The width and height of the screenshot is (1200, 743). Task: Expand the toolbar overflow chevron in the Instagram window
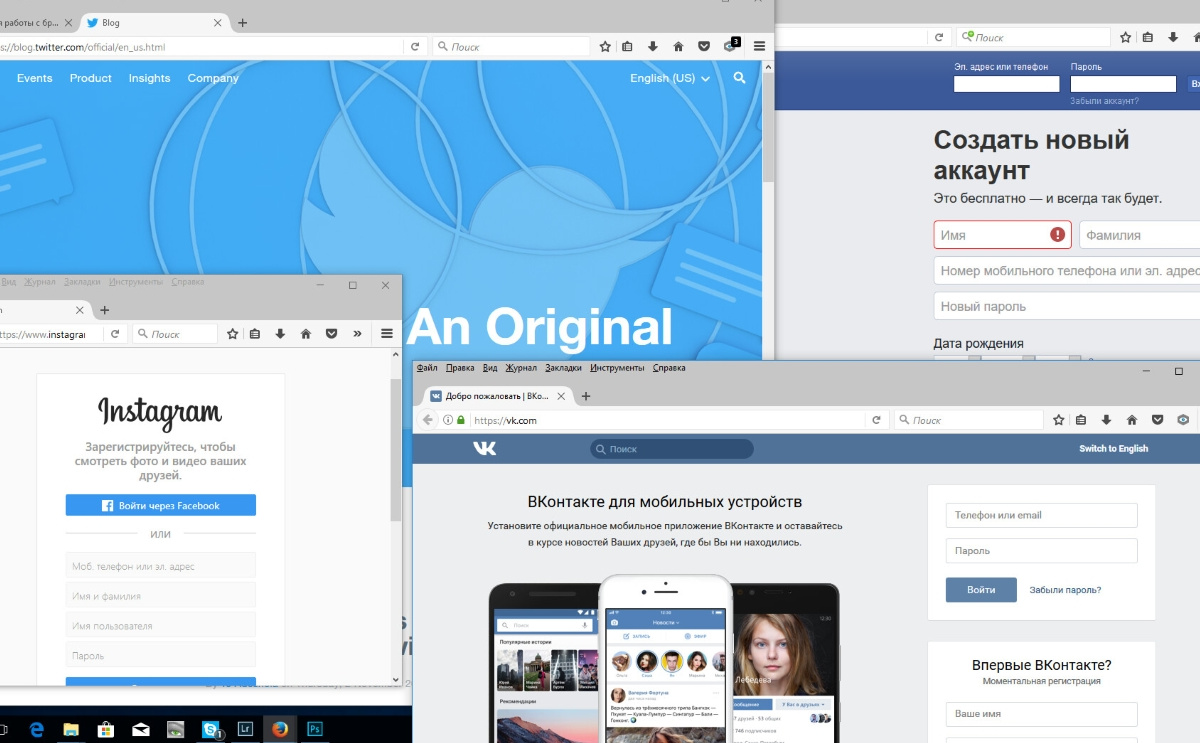pyautogui.click(x=357, y=334)
